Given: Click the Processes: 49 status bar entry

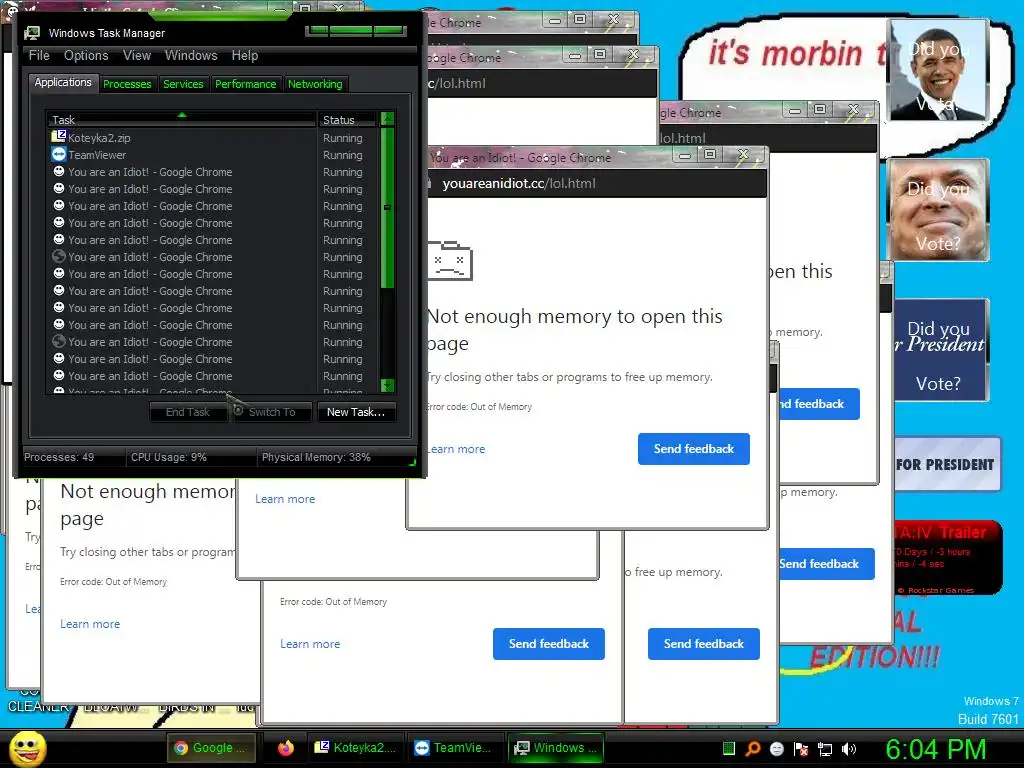Looking at the screenshot, I should tap(59, 457).
